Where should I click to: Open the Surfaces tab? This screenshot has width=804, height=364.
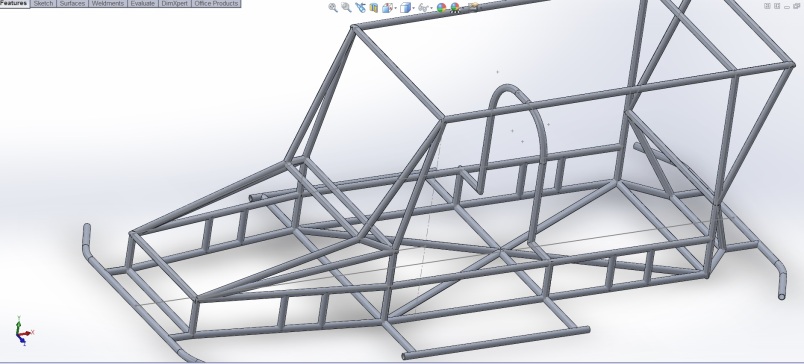(72, 4)
